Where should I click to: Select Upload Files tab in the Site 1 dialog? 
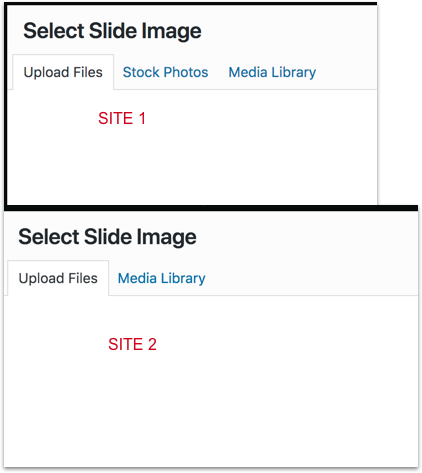(63, 72)
